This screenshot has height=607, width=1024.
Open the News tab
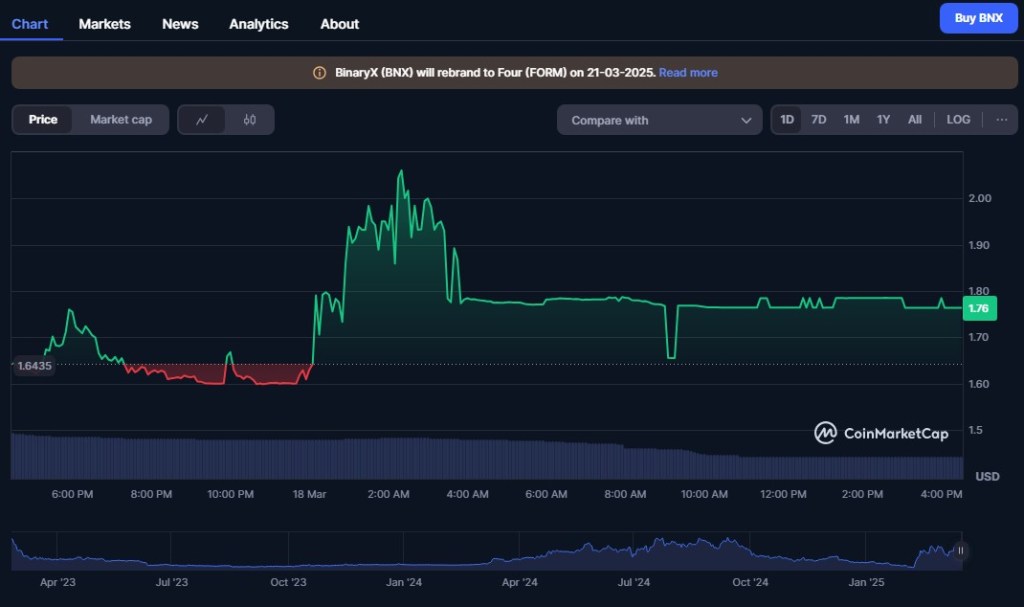tap(180, 24)
